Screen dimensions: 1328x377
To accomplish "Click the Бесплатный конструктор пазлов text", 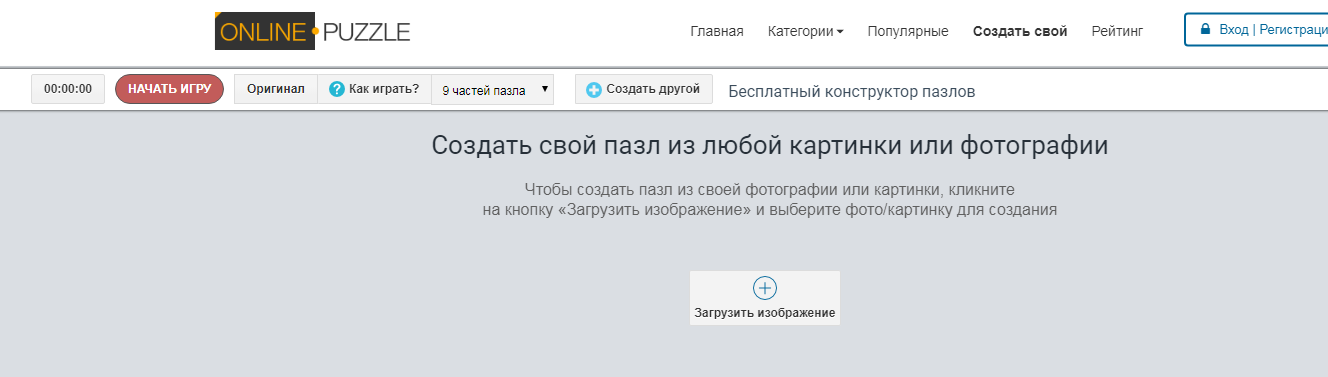I will [852, 92].
